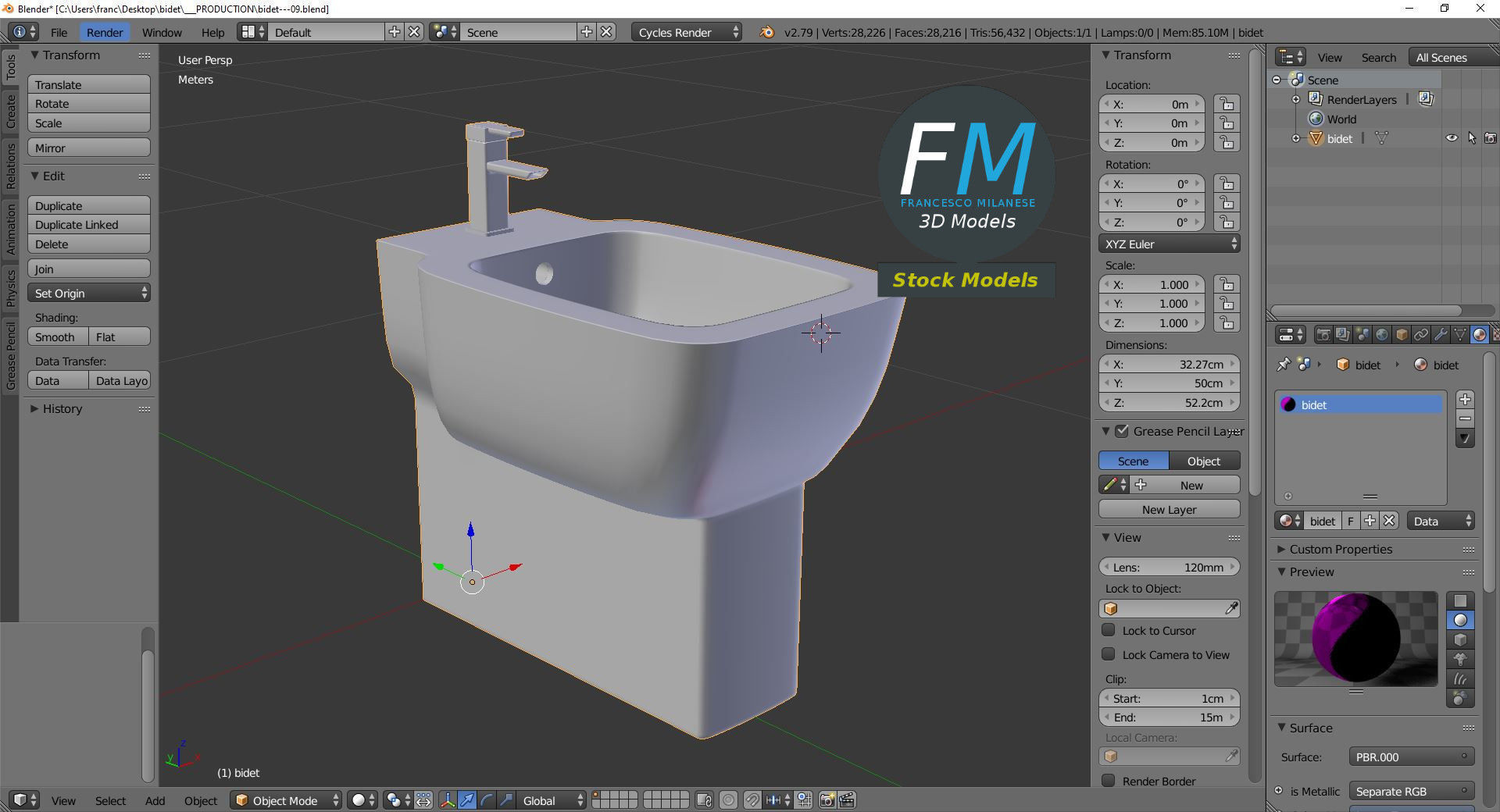Viewport: 1500px width, 812px height.
Task: Click the Mirror button
Action: 89,148
